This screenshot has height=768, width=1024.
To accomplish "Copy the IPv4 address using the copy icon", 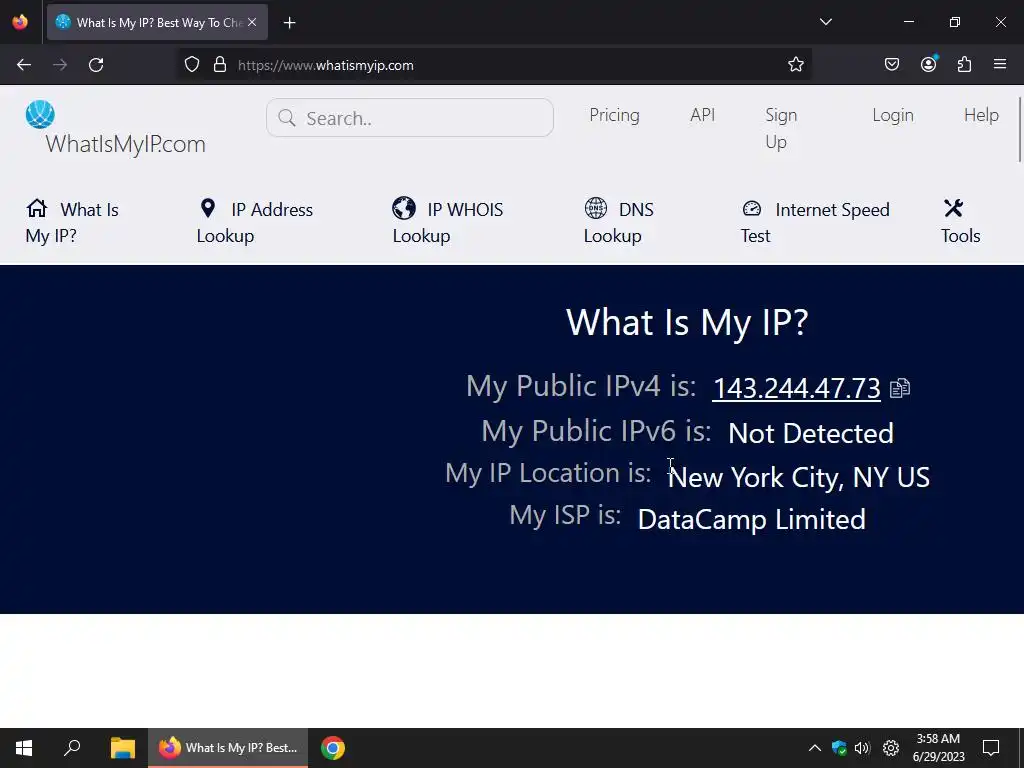I will point(900,388).
